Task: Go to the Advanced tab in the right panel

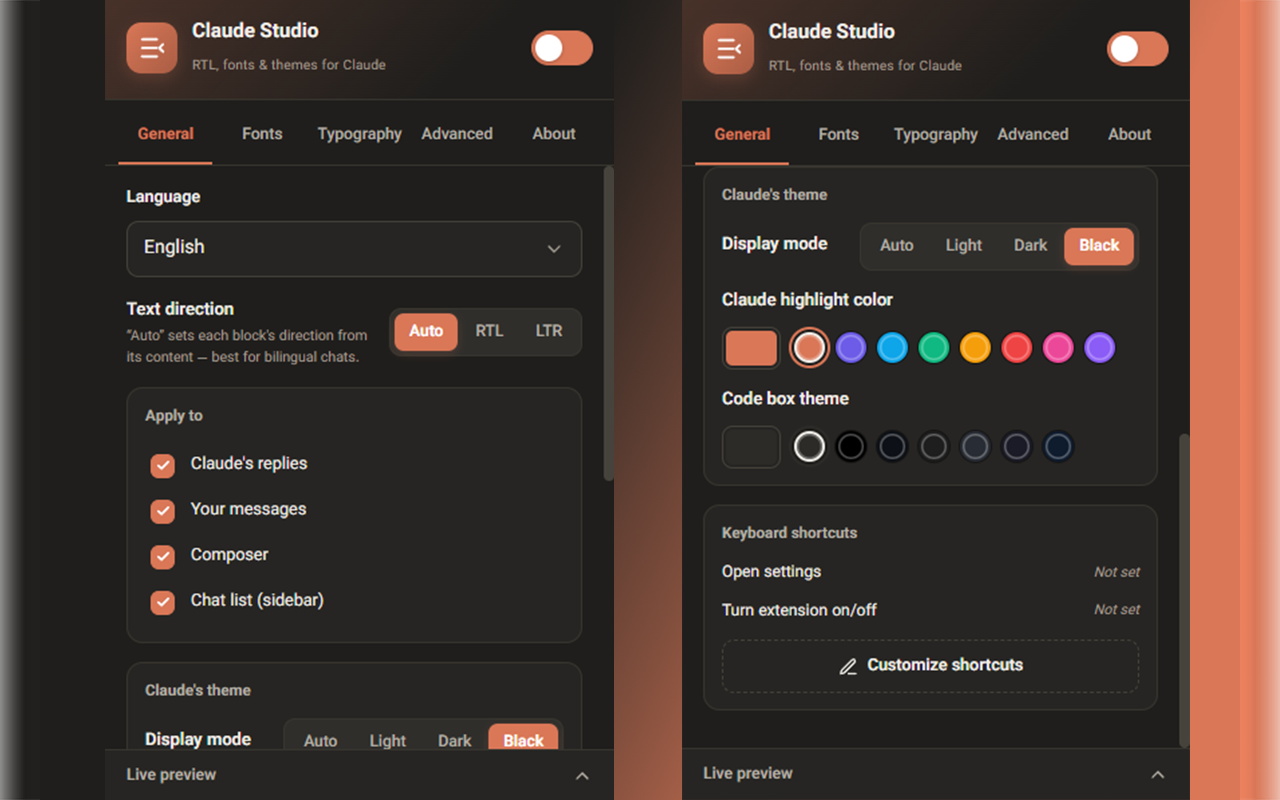Action: coord(1033,134)
